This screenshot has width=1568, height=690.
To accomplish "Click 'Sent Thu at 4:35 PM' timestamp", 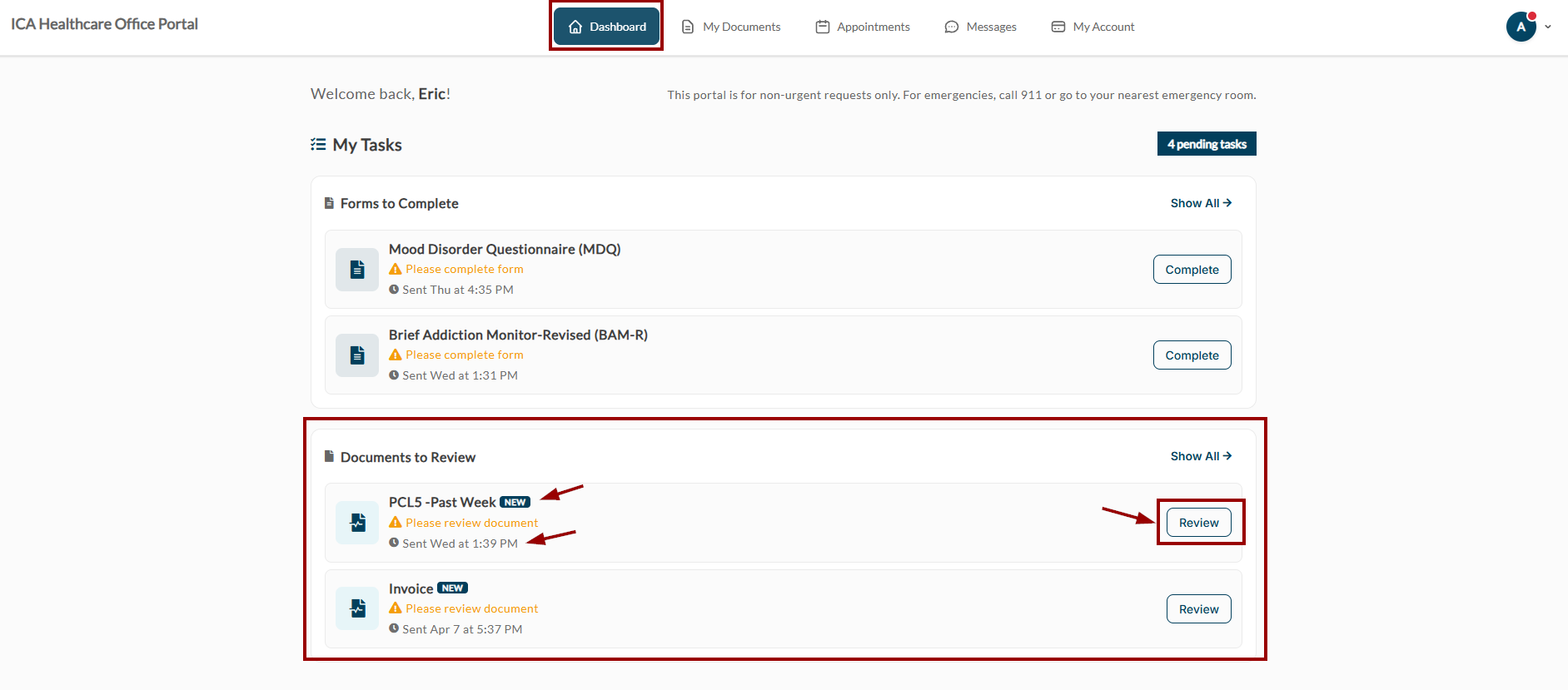I will 458,290.
